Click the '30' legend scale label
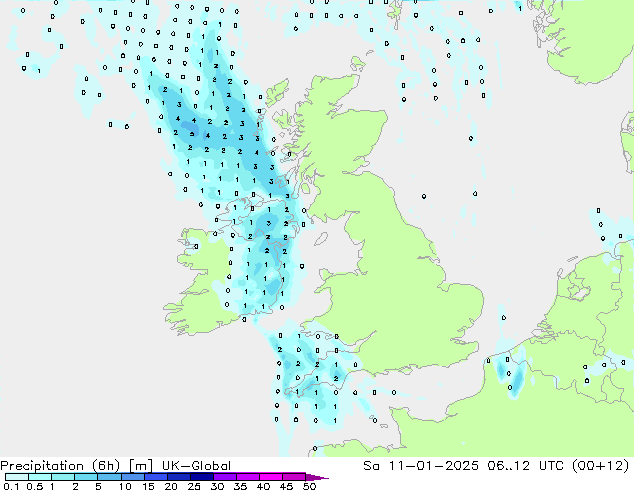The width and height of the screenshot is (634, 490). (x=217, y=486)
